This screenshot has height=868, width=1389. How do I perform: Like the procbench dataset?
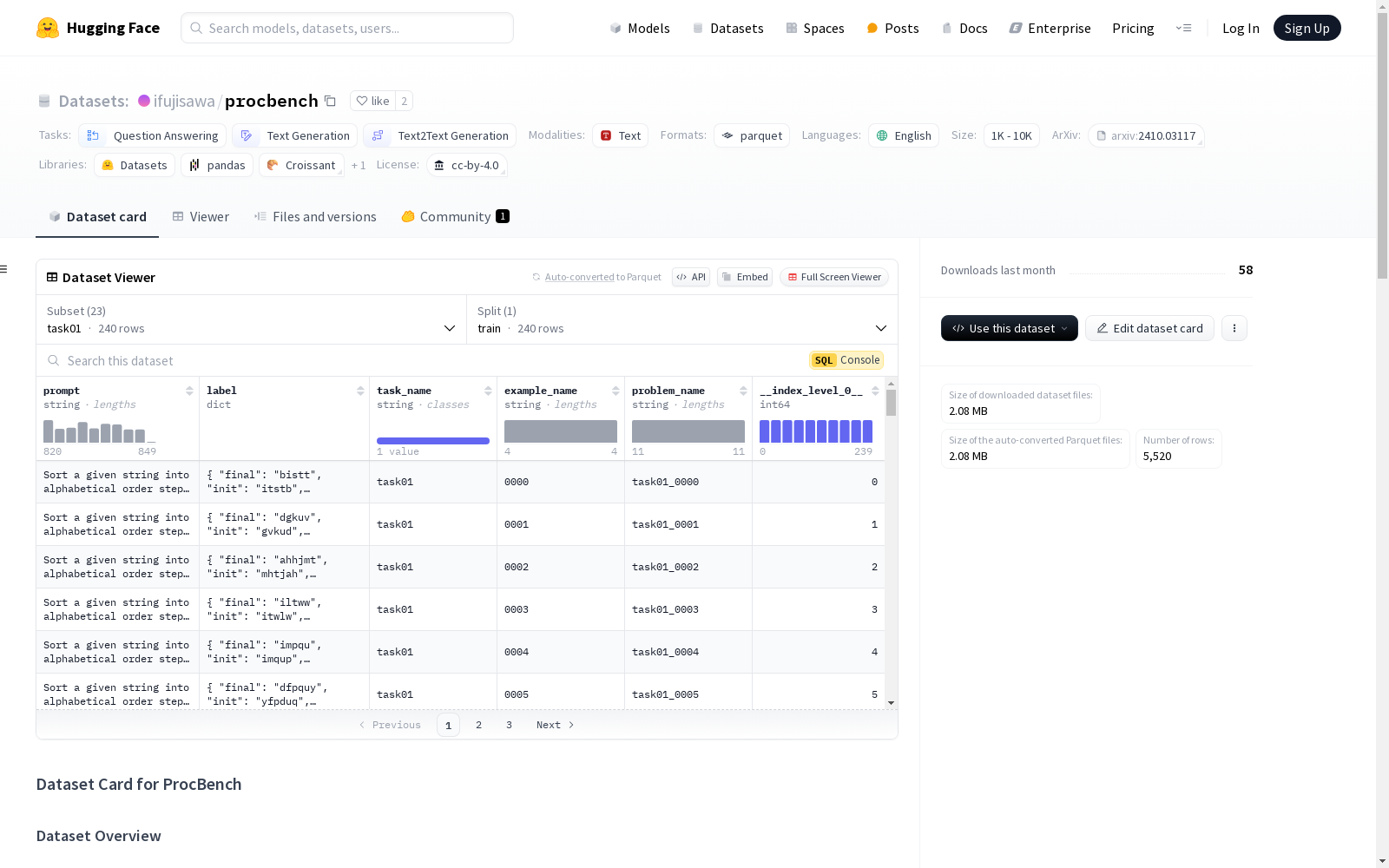pyautogui.click(x=372, y=101)
